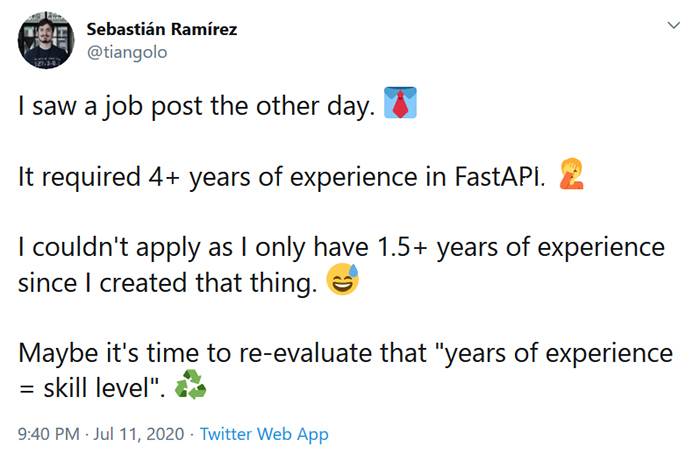
Task: Click "It required" at the sentence start
Action: click(x=78, y=179)
